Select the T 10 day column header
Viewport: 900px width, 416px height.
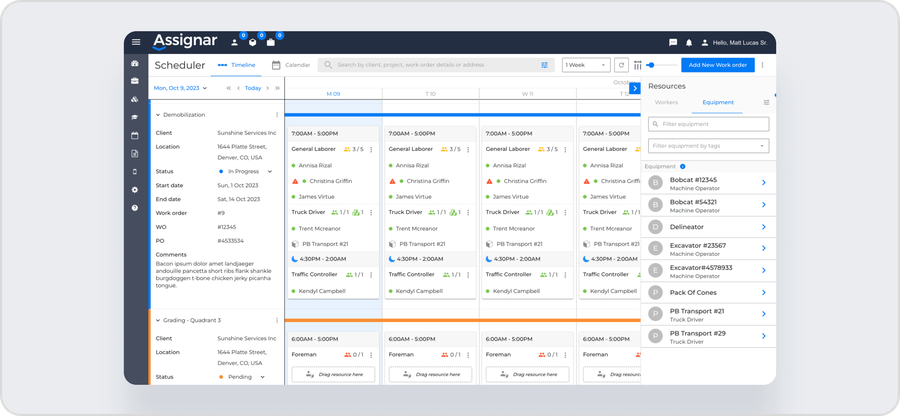(430, 94)
